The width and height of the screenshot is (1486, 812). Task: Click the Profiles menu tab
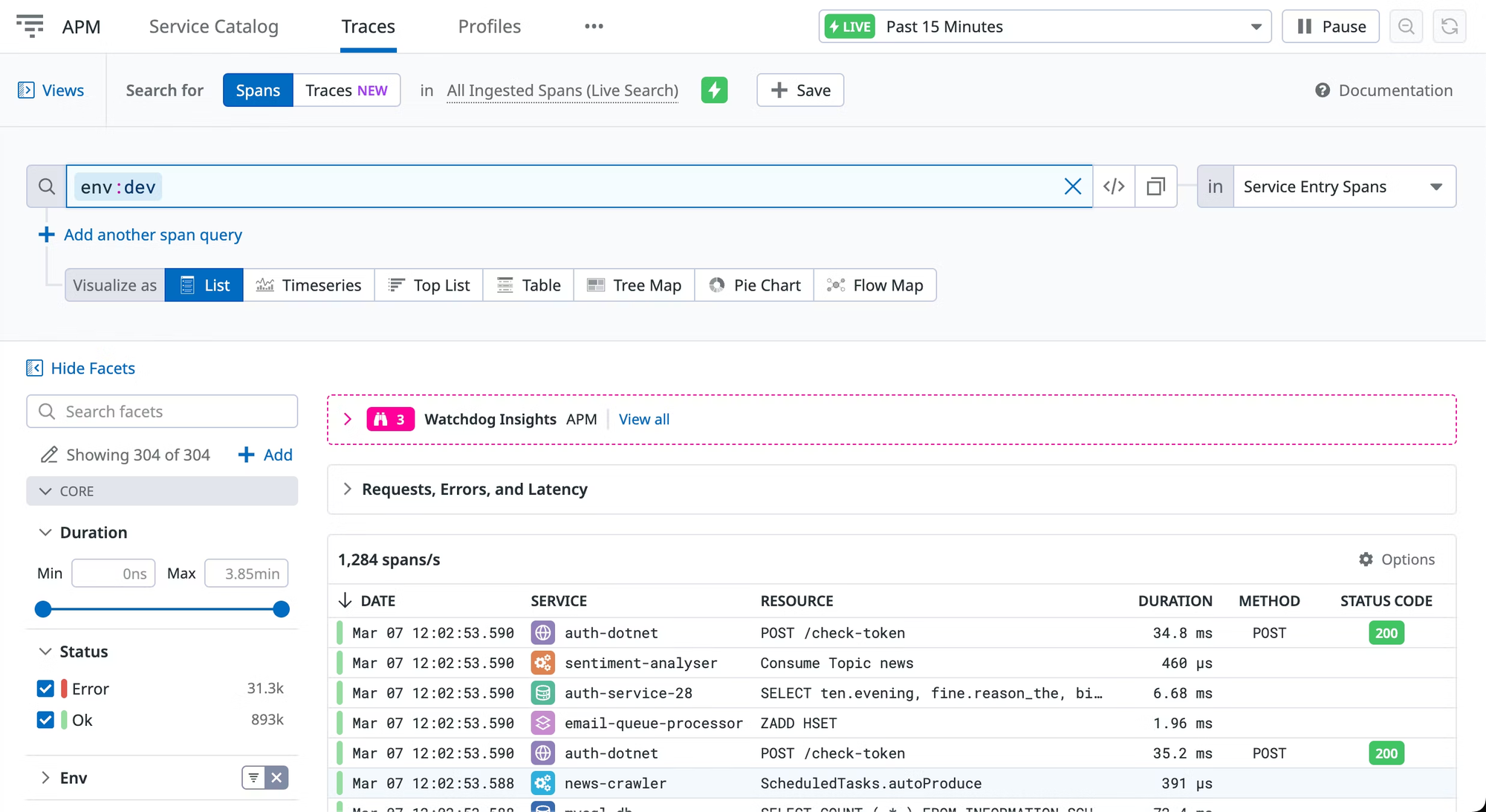coord(489,26)
